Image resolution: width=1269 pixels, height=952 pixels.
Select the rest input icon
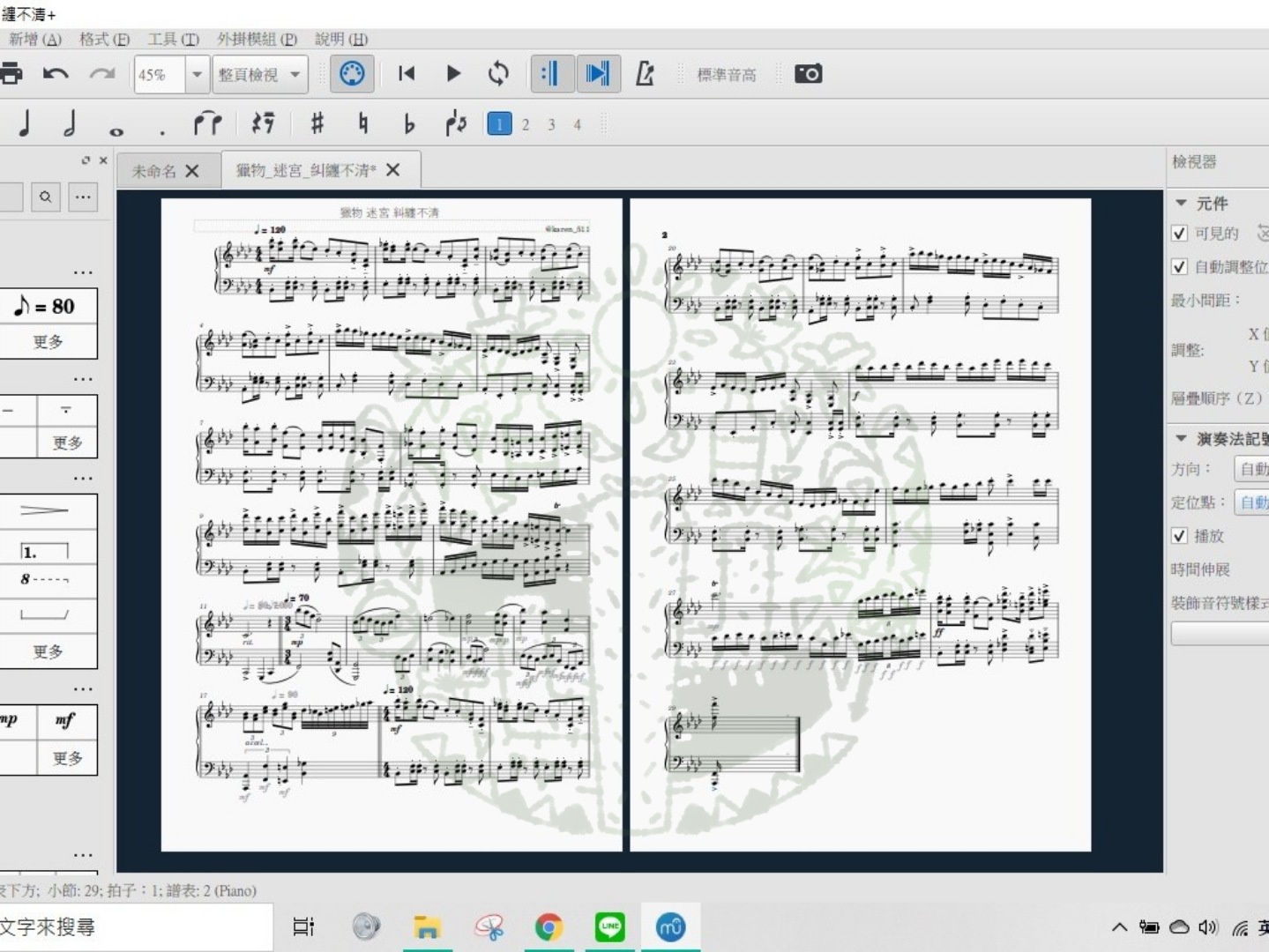pyautogui.click(x=262, y=123)
